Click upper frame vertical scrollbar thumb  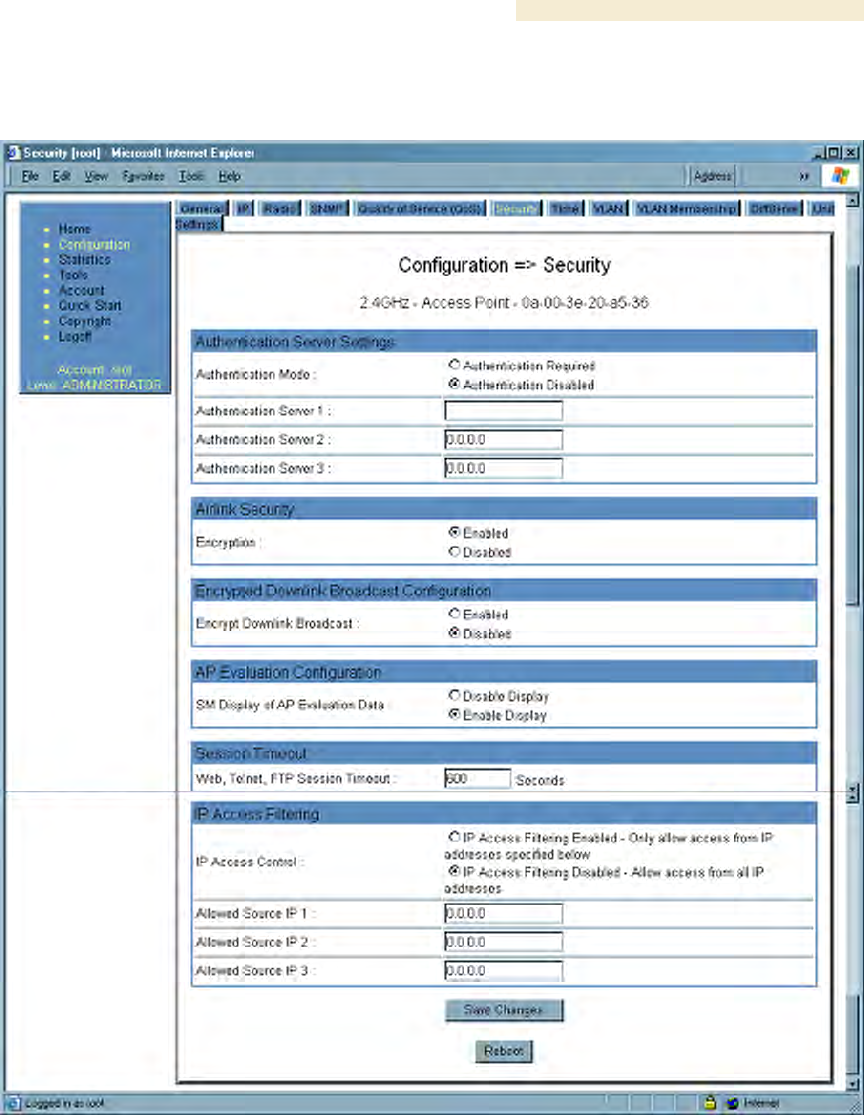coord(853,434)
